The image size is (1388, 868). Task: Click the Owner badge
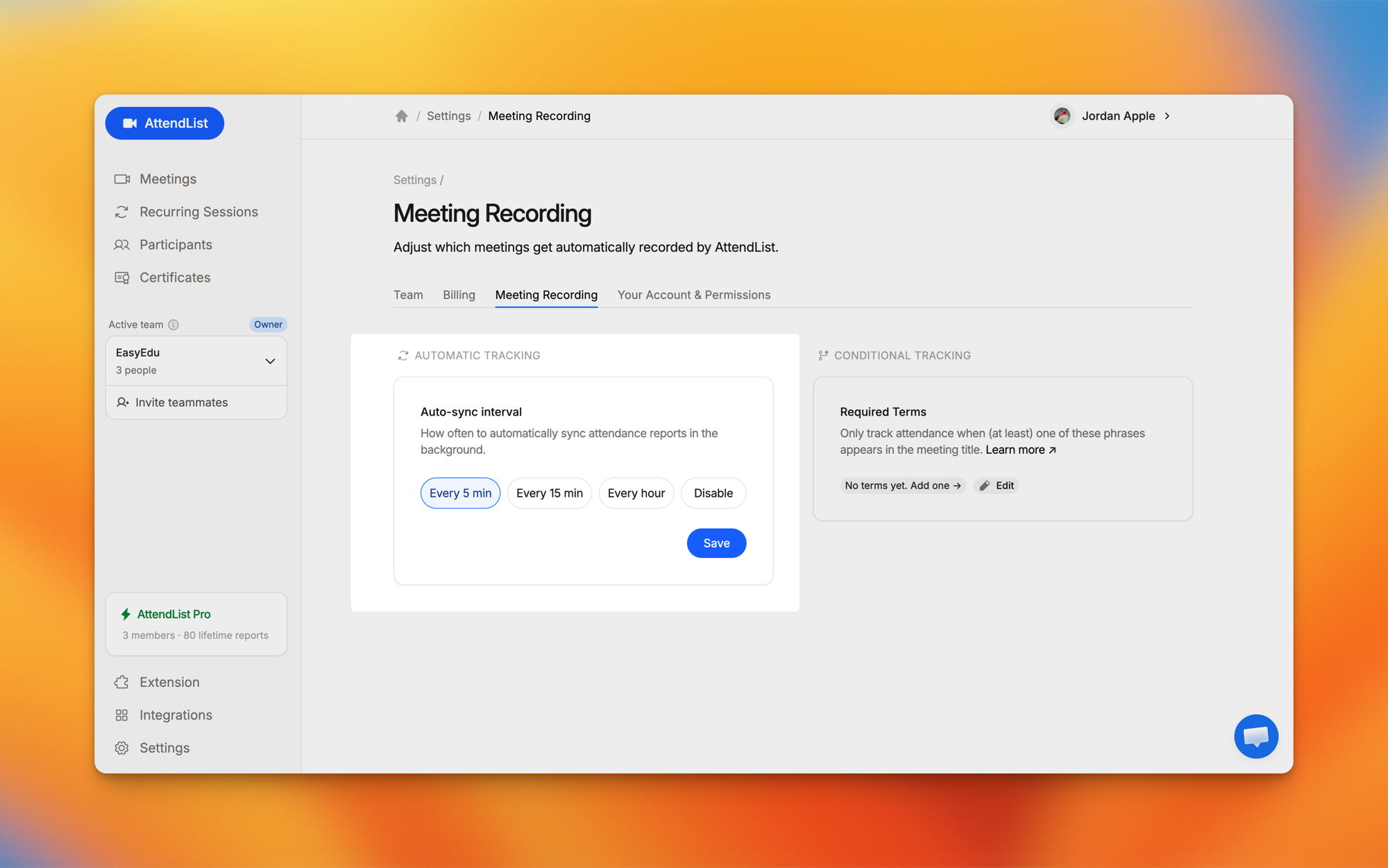point(268,324)
